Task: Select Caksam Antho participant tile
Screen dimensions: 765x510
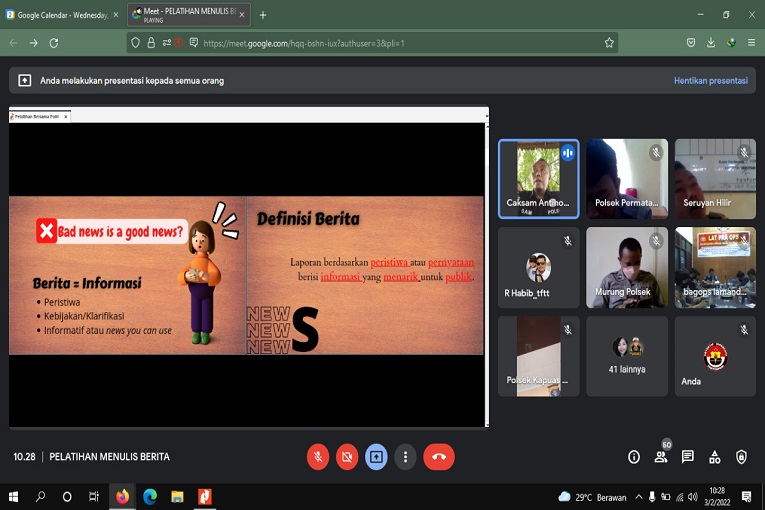Action: pos(539,179)
